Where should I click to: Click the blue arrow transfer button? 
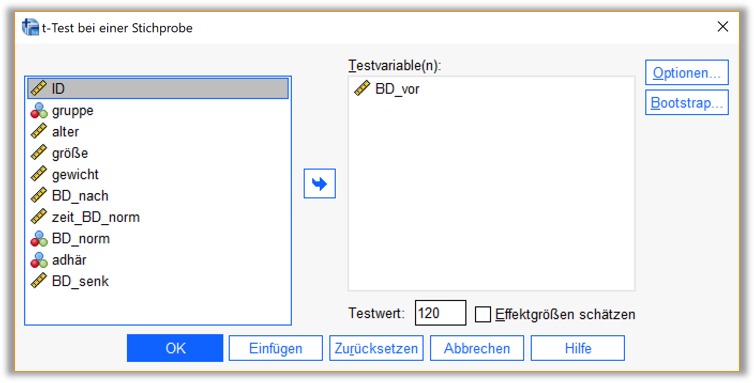319,183
